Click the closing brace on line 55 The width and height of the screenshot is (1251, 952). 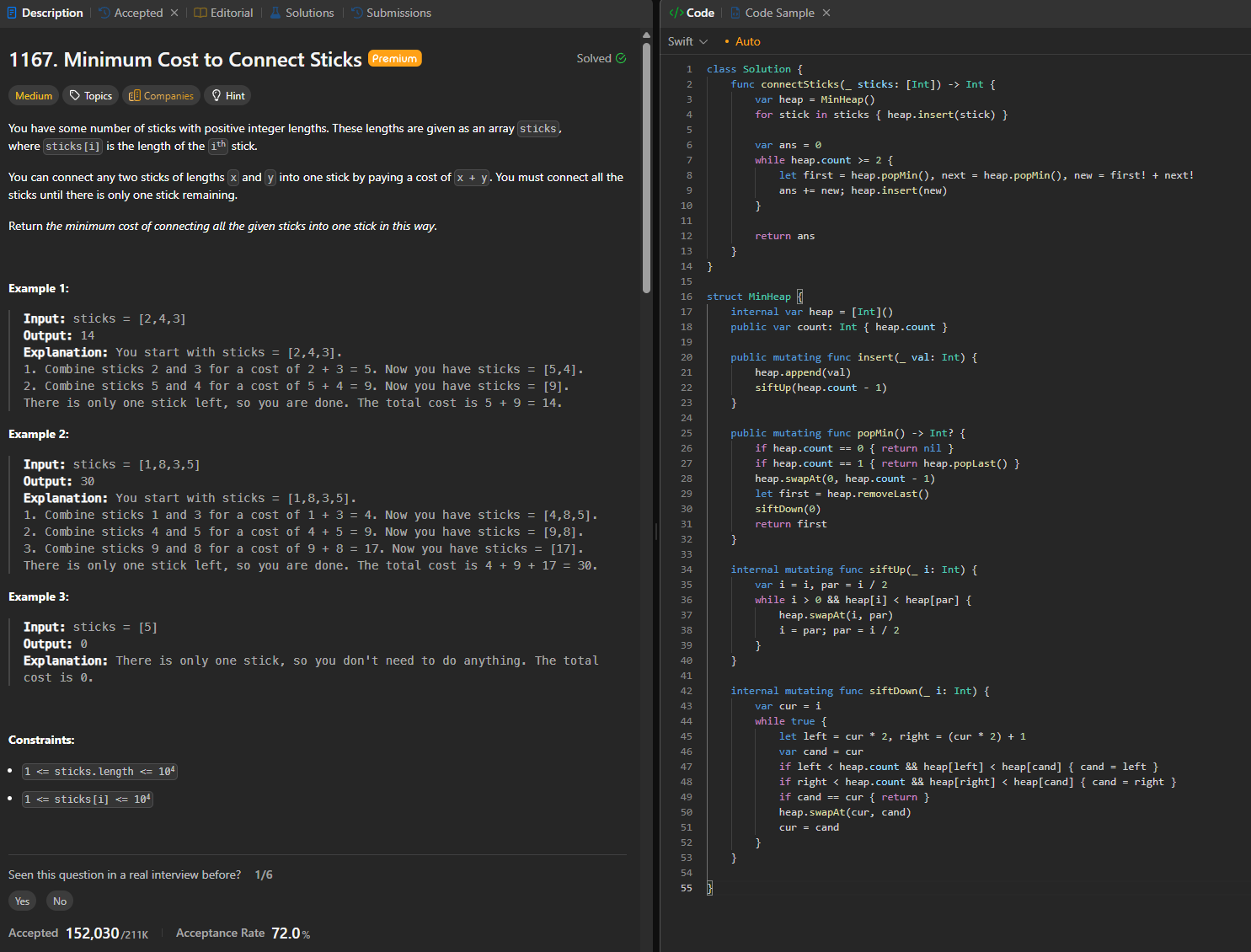[709, 888]
